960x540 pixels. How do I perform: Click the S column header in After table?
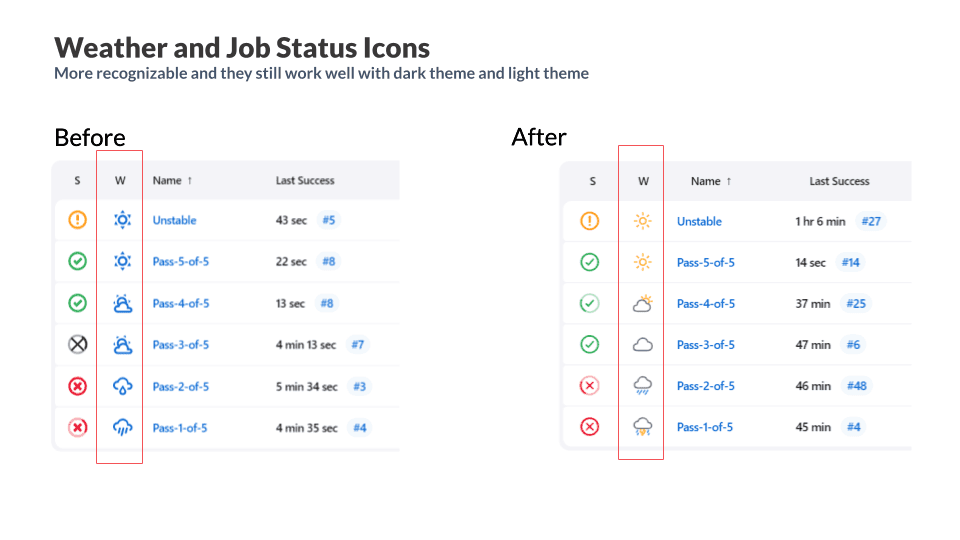tap(592, 181)
